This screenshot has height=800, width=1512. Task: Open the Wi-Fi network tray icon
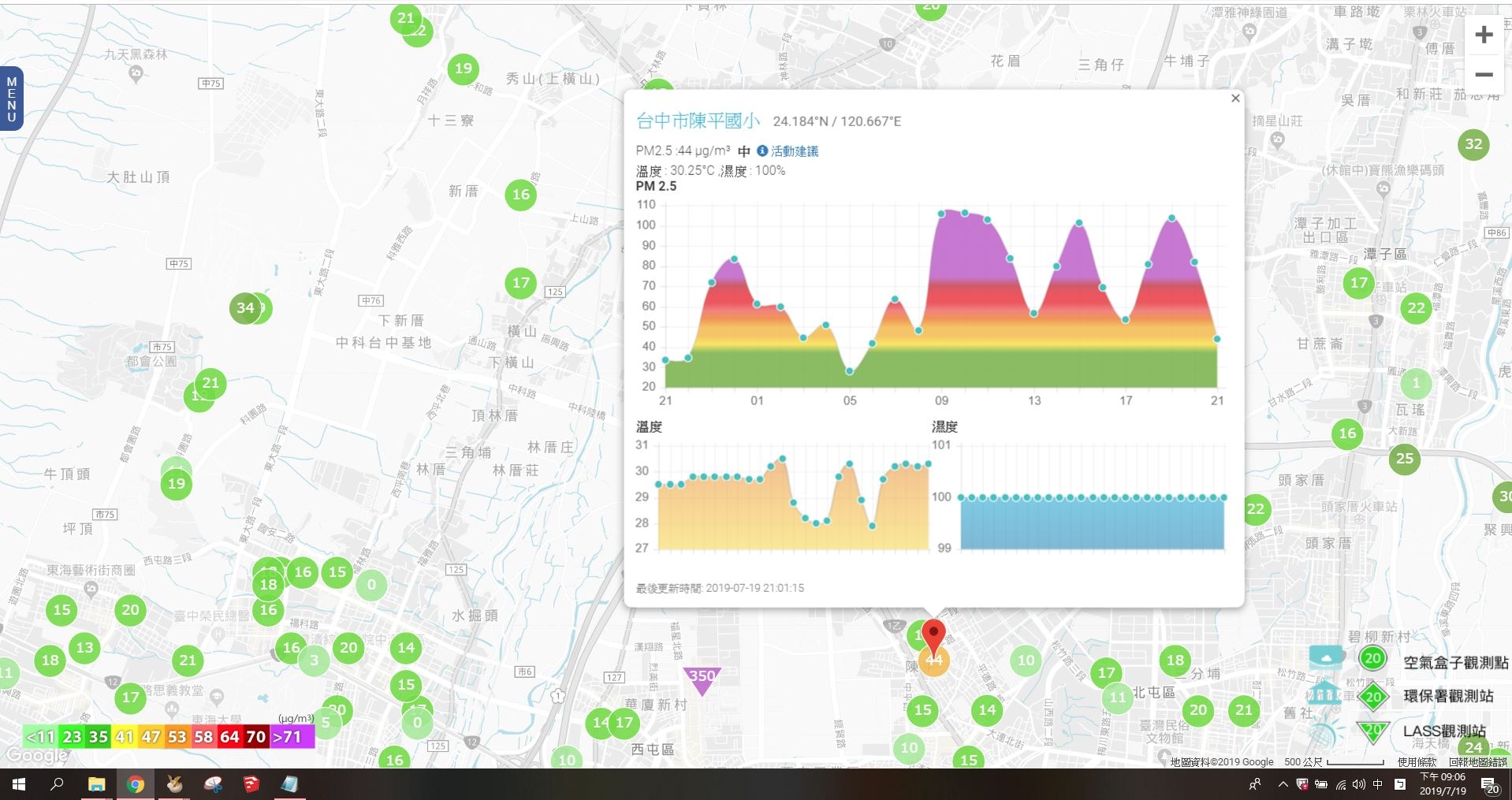pos(1340,784)
